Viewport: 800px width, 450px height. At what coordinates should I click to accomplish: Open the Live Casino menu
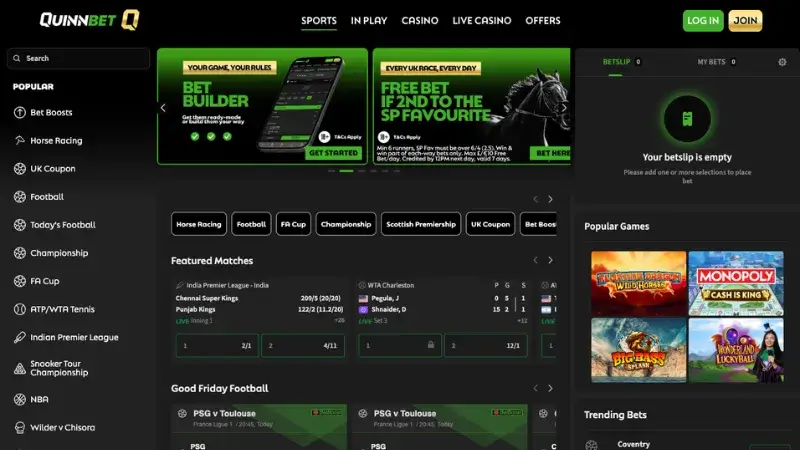[x=482, y=20]
